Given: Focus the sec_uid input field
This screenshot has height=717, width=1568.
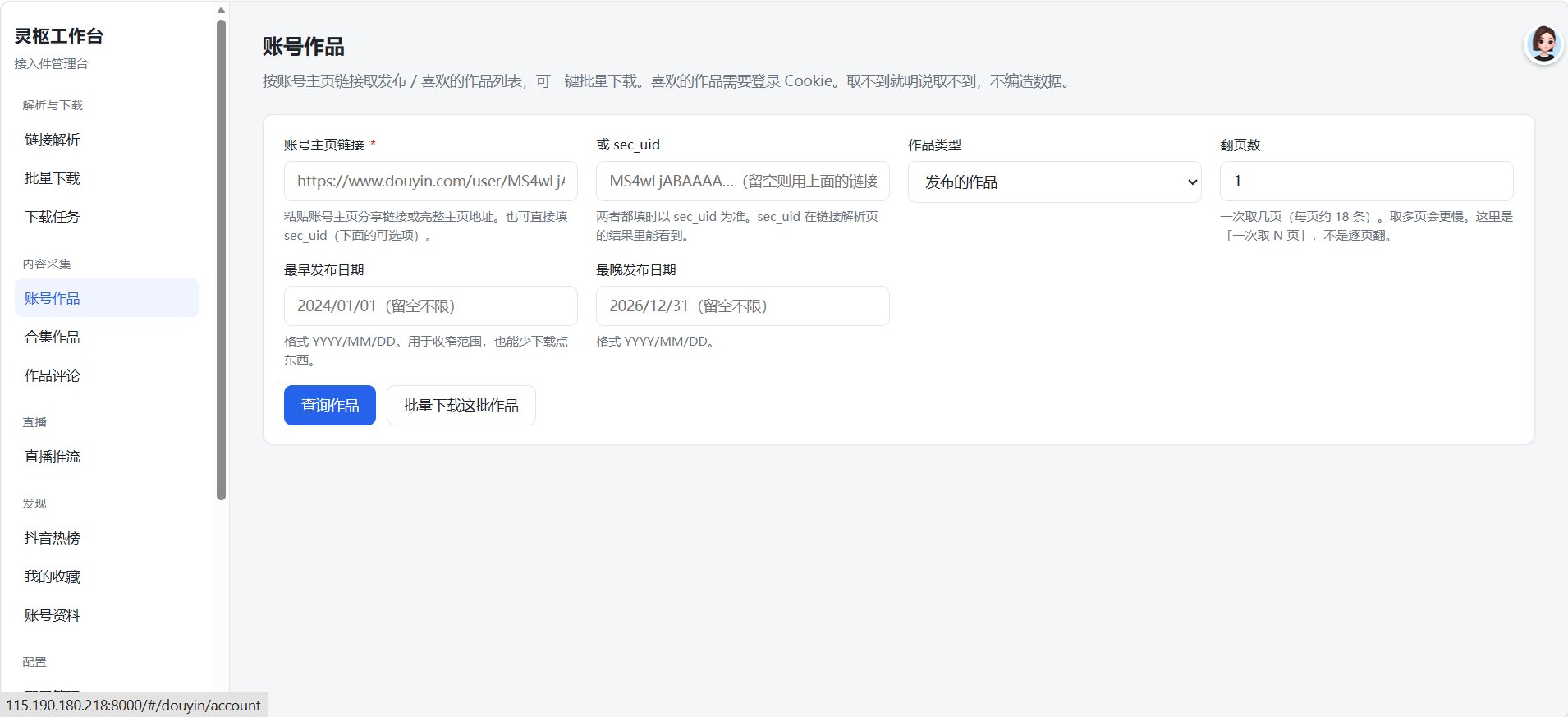Looking at the screenshot, I should tap(743, 181).
